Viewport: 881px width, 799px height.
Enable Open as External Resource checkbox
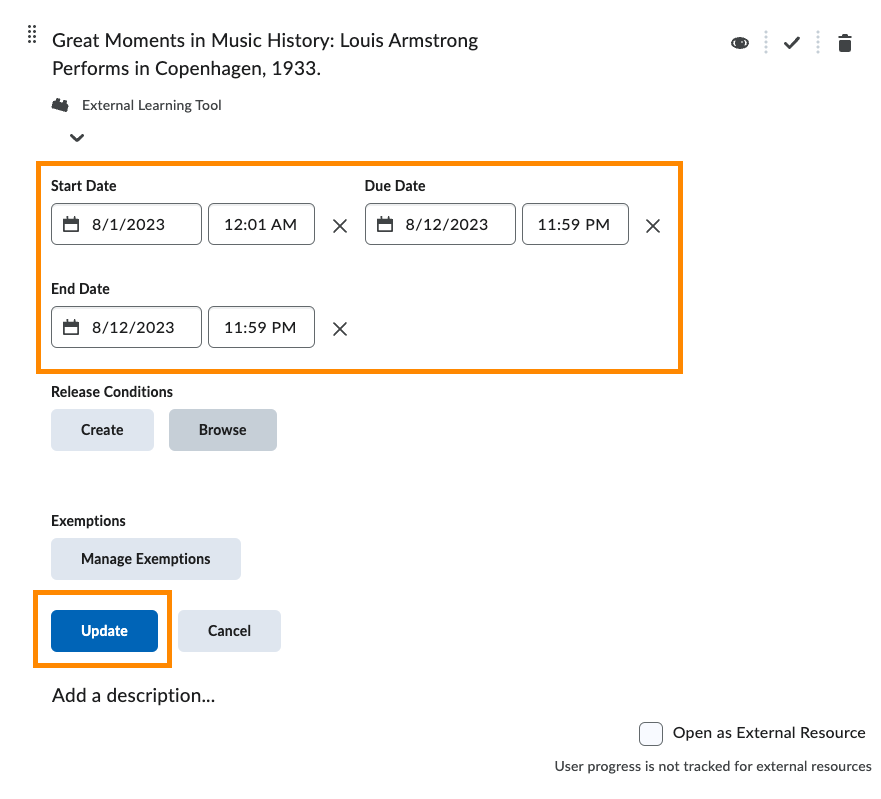(x=651, y=734)
